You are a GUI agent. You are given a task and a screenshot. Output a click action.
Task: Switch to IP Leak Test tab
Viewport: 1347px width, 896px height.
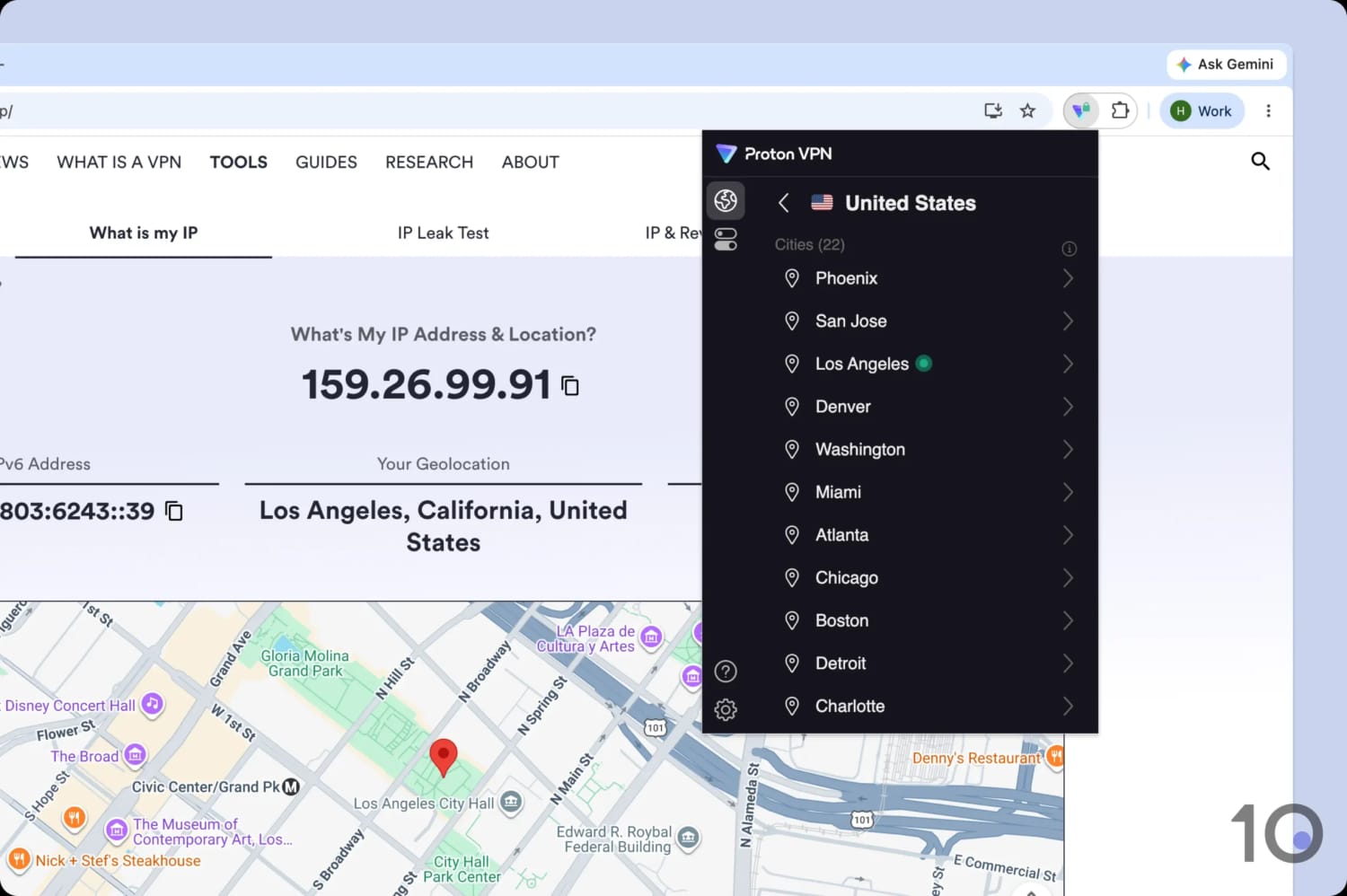pyautogui.click(x=443, y=233)
